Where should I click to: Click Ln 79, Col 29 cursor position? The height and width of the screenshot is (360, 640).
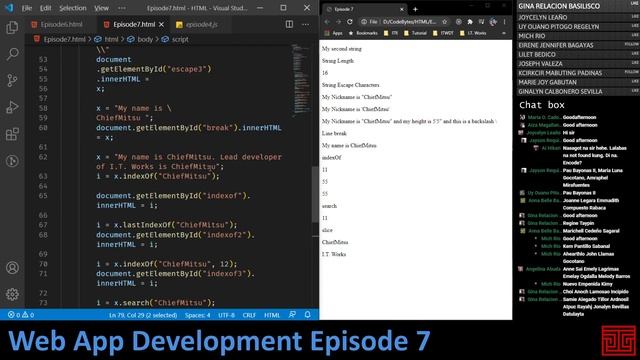(143, 315)
